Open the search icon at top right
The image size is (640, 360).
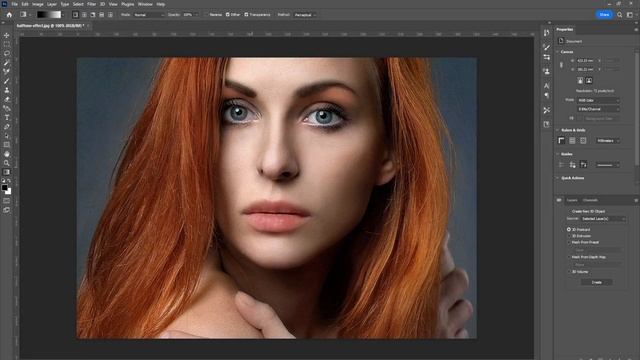pyautogui.click(x=620, y=15)
